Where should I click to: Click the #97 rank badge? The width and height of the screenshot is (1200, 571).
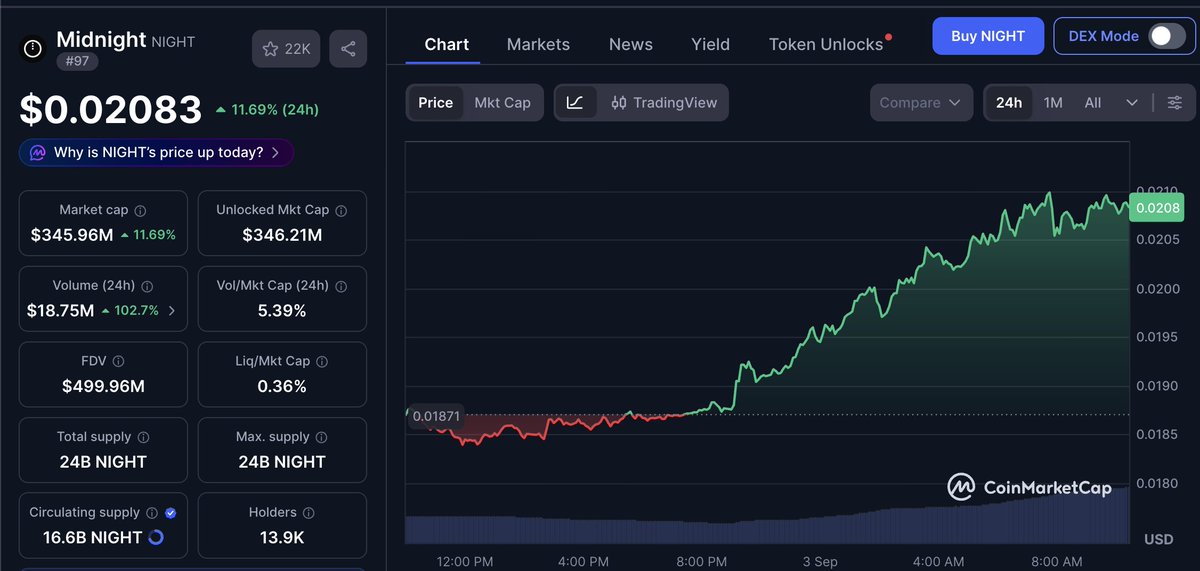(x=76, y=60)
